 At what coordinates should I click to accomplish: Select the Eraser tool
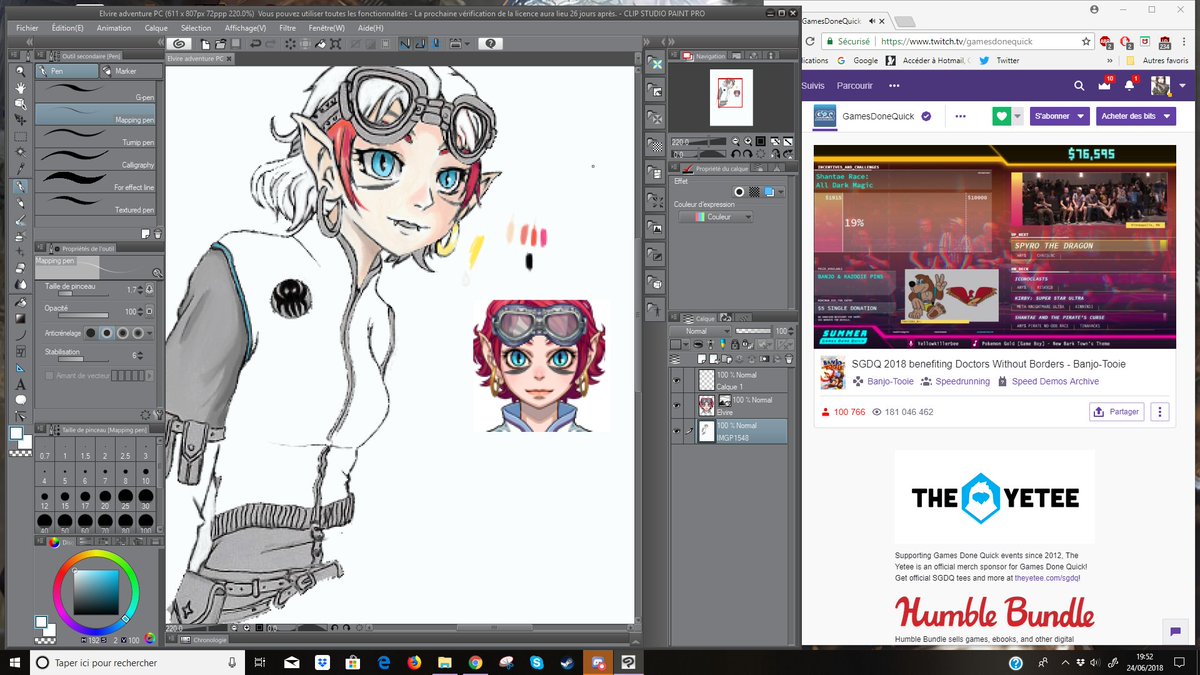tap(19, 268)
